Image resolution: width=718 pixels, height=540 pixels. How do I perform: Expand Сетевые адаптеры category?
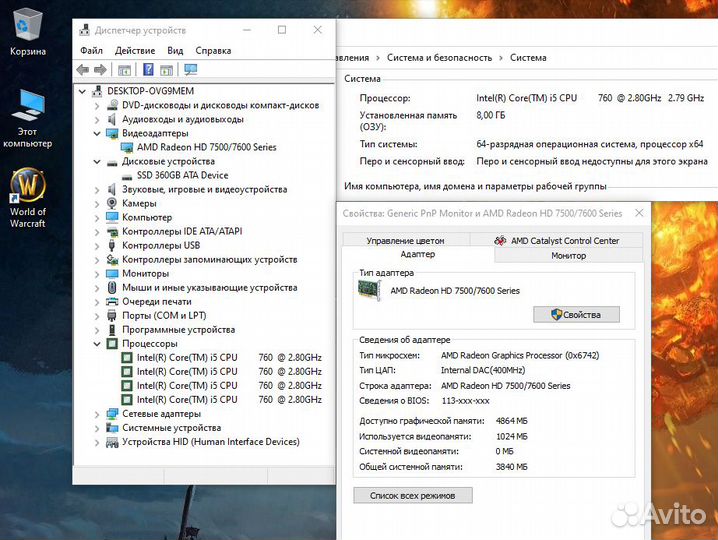97,415
